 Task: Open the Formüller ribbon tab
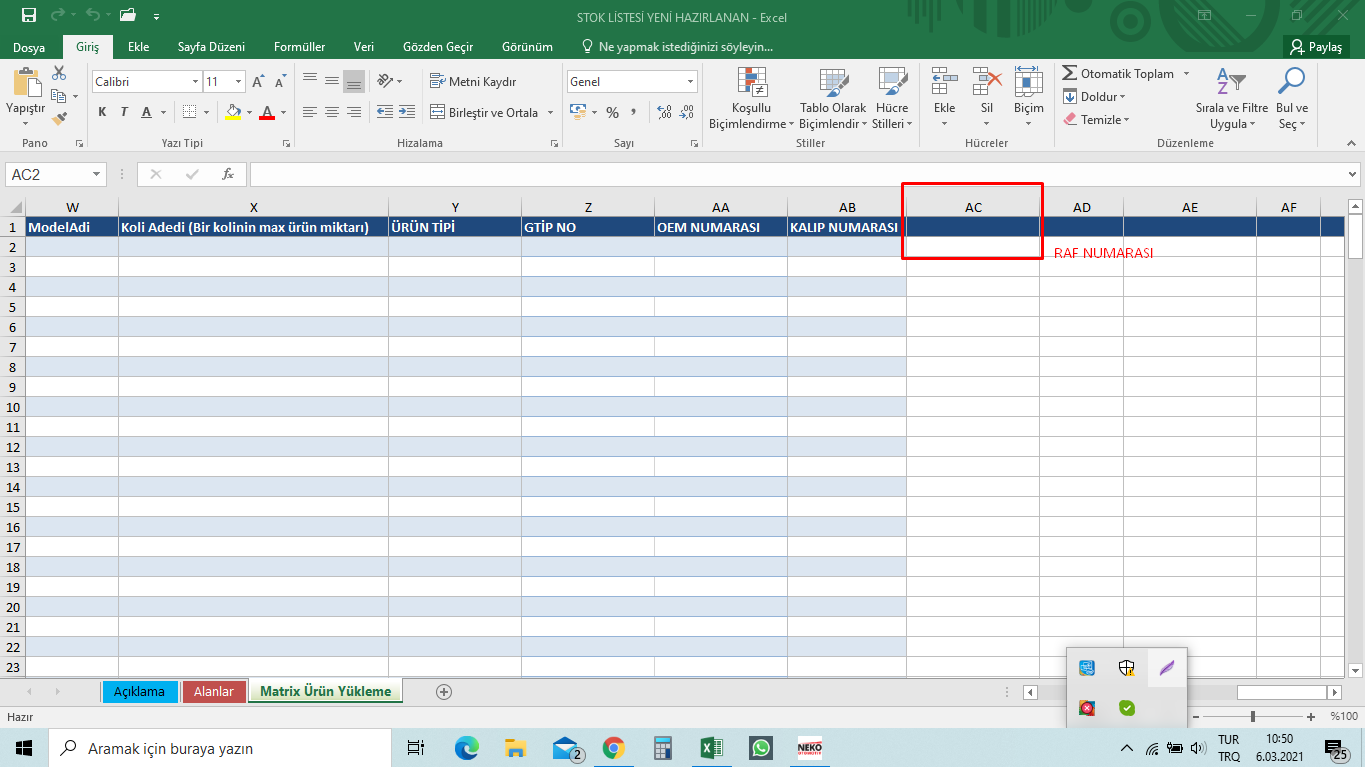(x=299, y=47)
